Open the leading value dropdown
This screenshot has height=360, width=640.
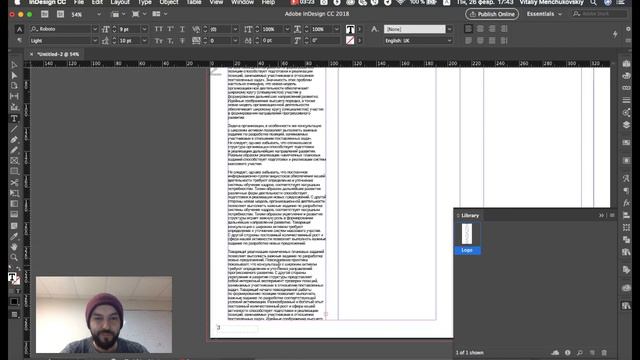144,41
